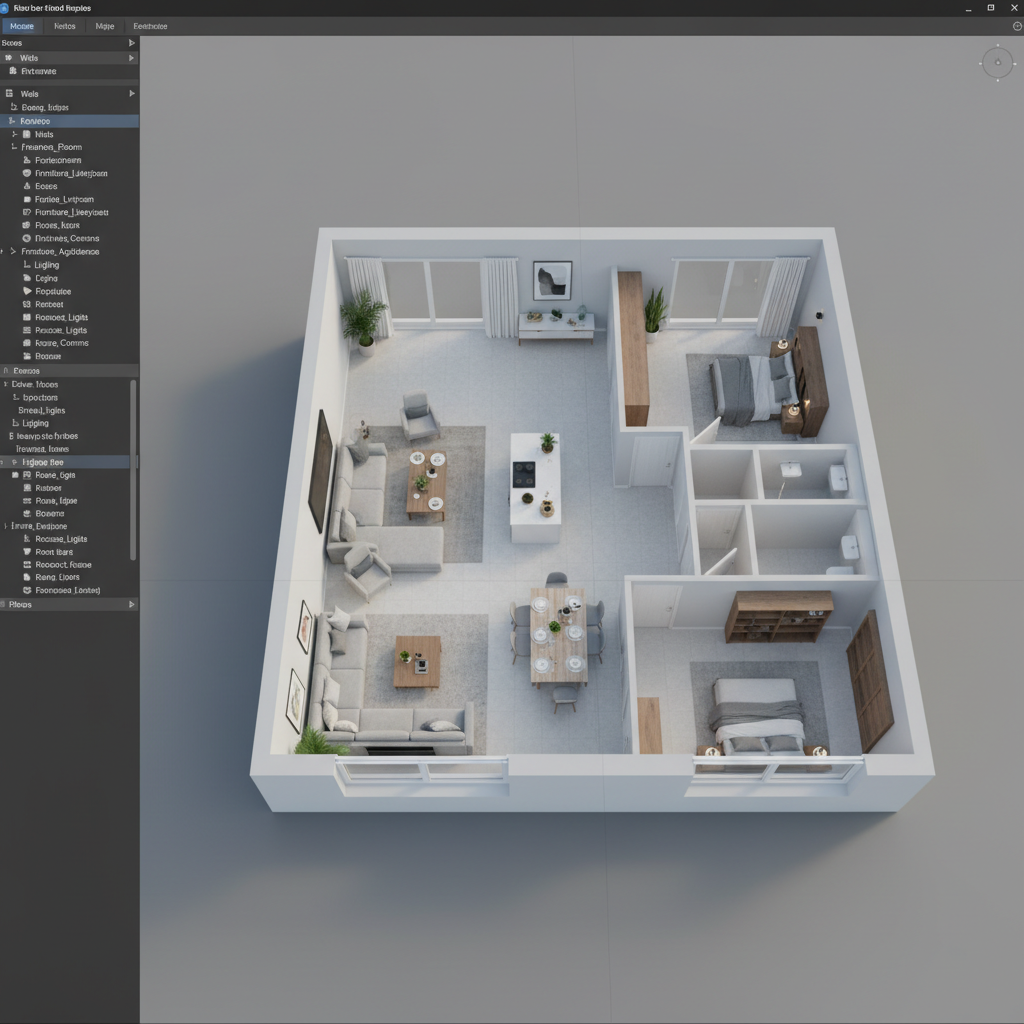Expand the Frmdooe_Agiddence tree node
This screenshot has width=1024, height=1024.
pyautogui.click(x=12, y=251)
